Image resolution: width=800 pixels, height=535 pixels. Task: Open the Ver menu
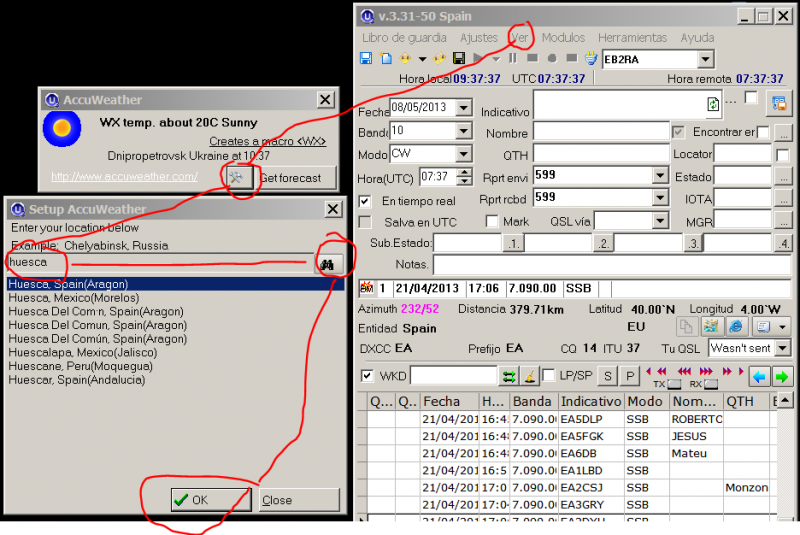520,38
